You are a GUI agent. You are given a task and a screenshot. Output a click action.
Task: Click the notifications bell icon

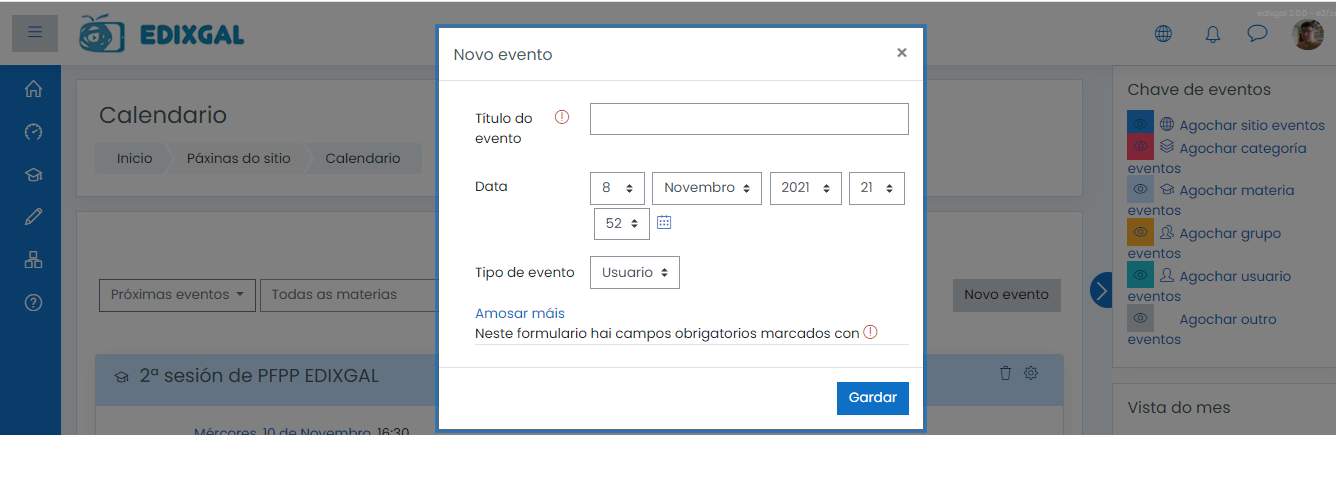click(1212, 34)
